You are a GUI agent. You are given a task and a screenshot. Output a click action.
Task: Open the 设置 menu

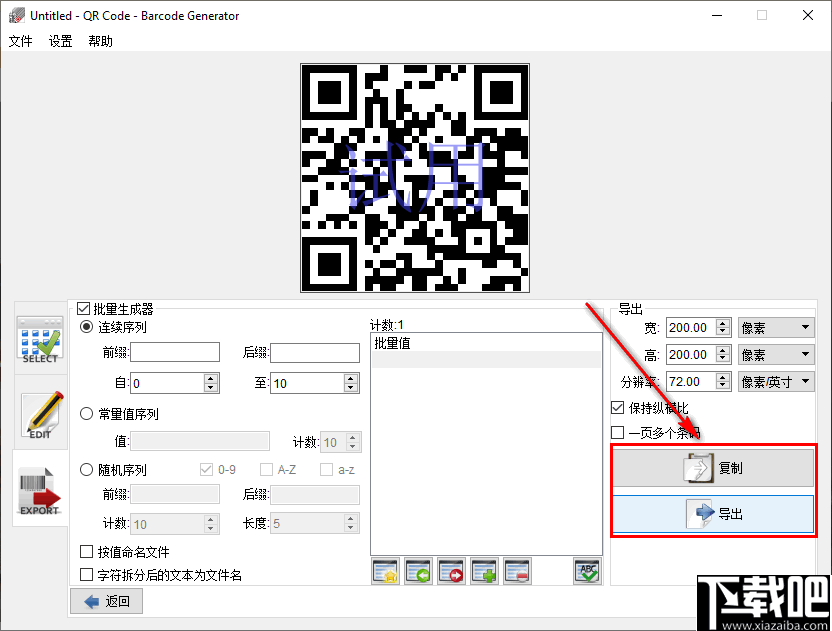coord(59,42)
